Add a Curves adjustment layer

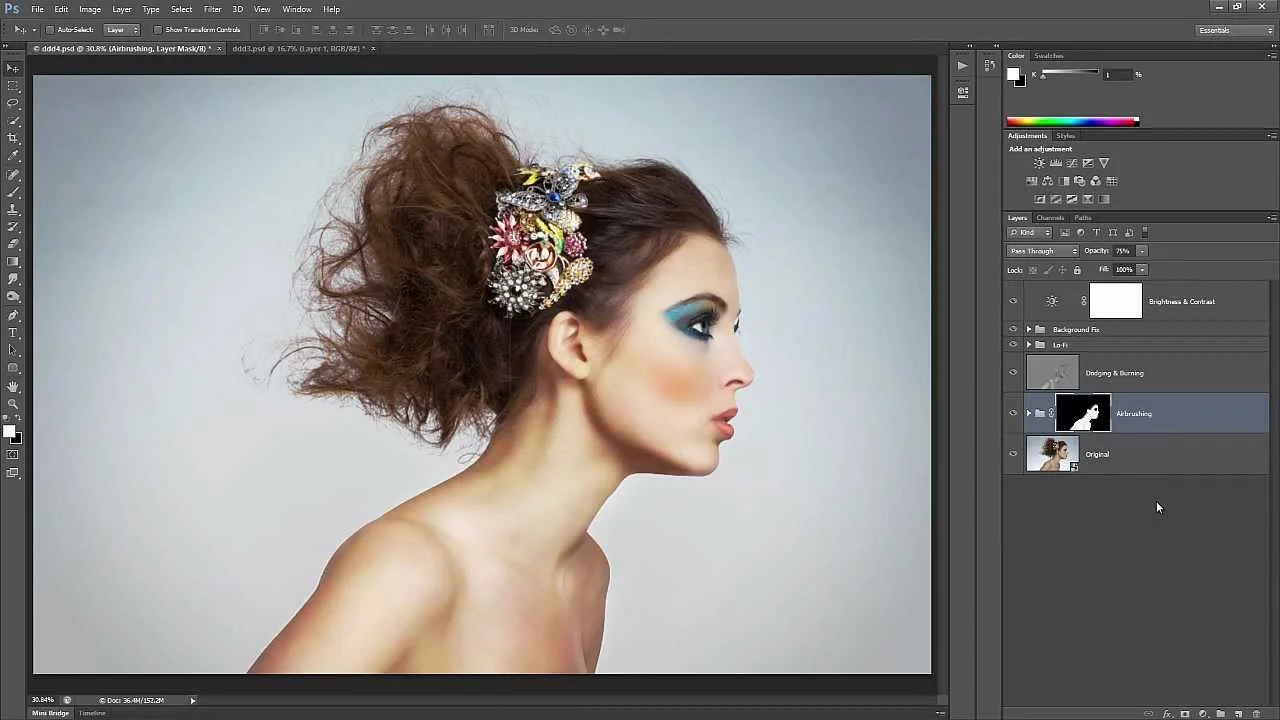pyautogui.click(x=1072, y=162)
